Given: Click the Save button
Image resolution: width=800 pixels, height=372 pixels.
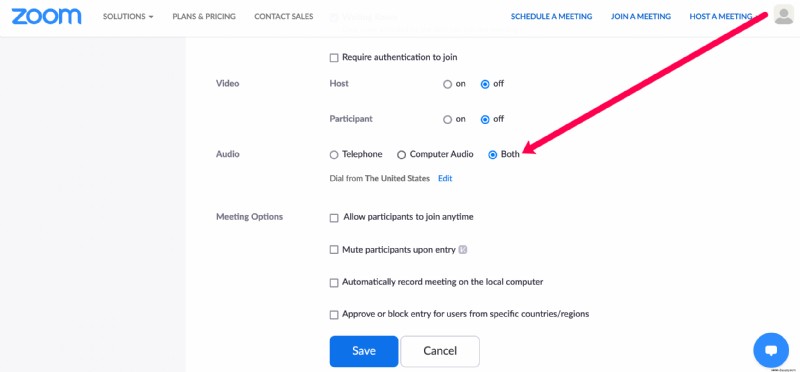Looking at the screenshot, I should (364, 351).
